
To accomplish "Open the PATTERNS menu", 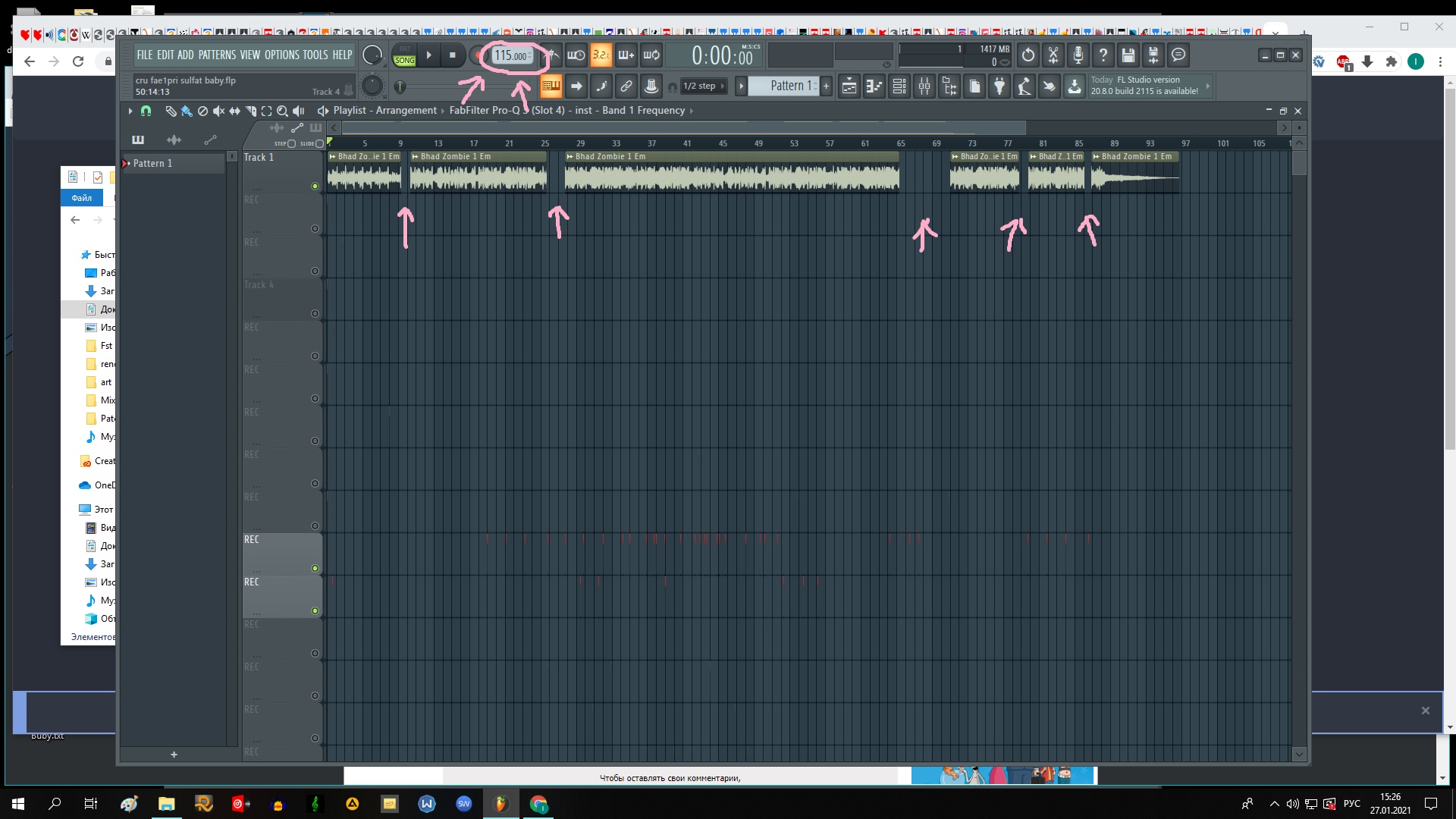I will [x=217, y=55].
